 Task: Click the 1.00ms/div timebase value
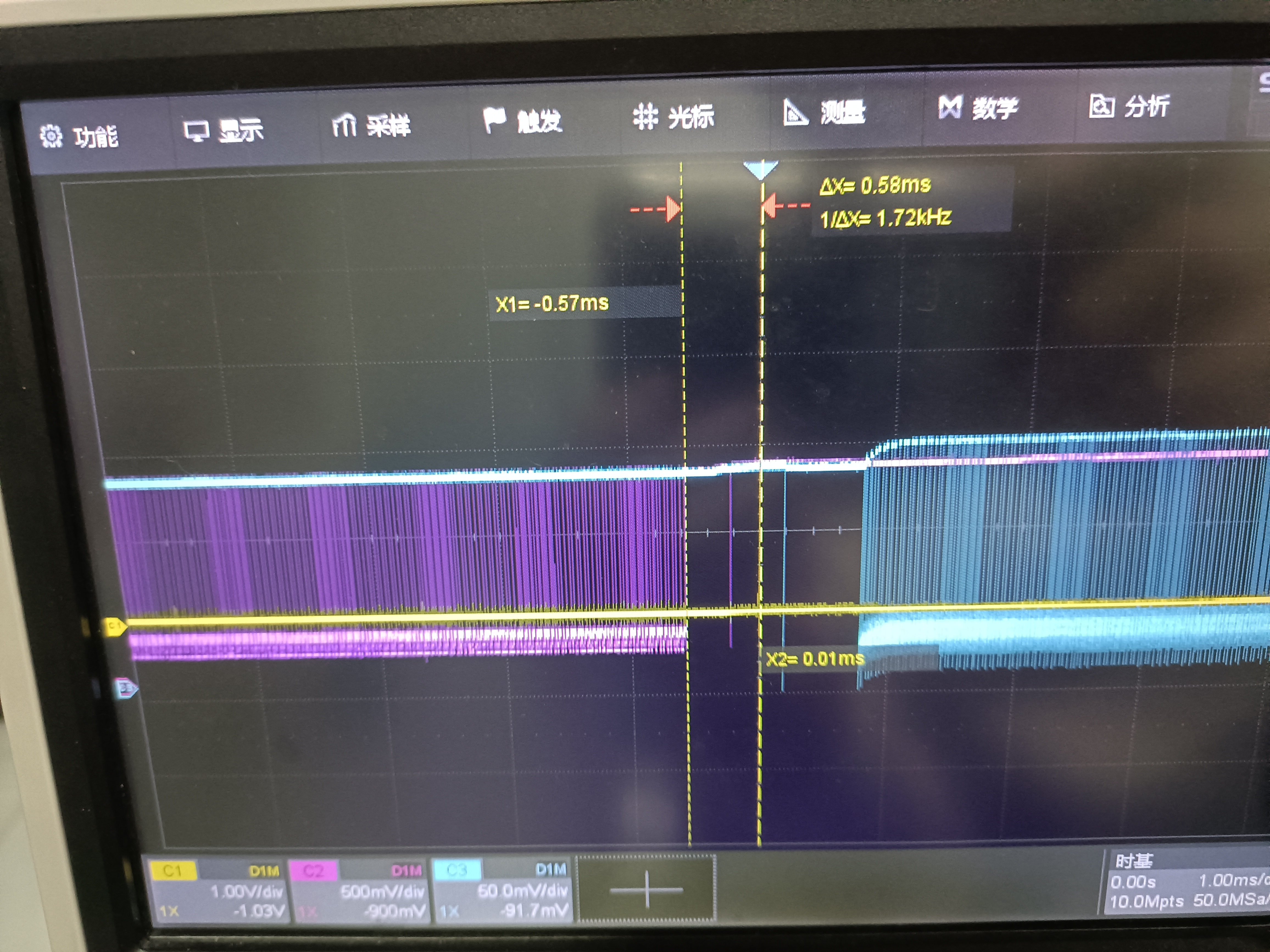[1234, 880]
